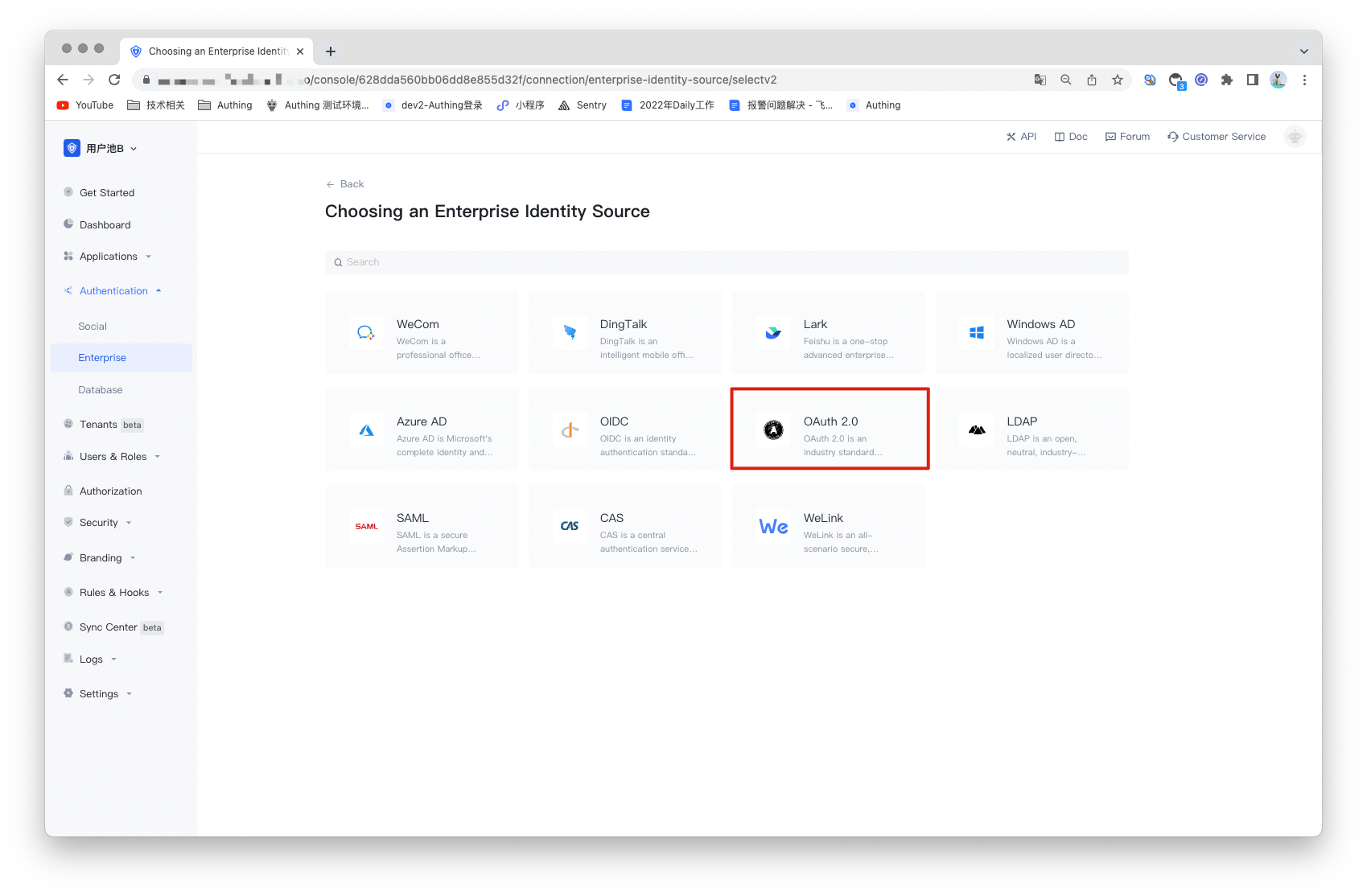This screenshot has height=896, width=1367.
Task: Click the Azure AD triangle icon
Action: pos(366,430)
